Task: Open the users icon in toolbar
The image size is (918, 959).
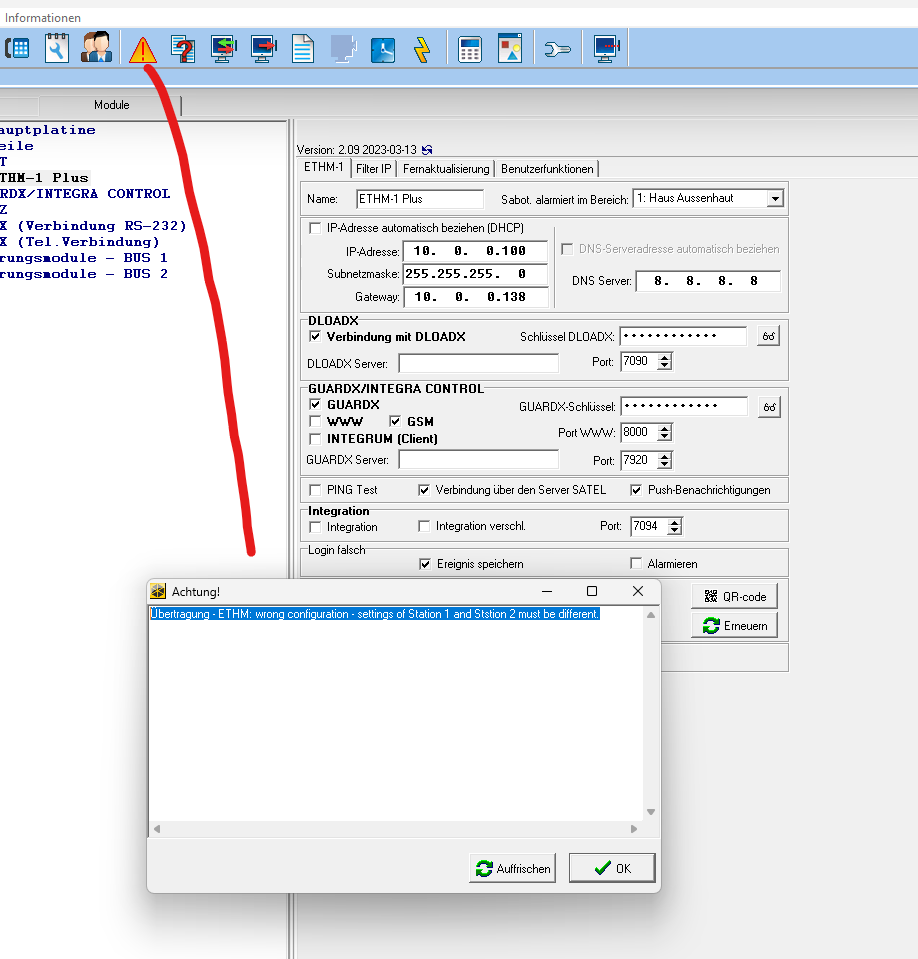Action: [x=97, y=48]
